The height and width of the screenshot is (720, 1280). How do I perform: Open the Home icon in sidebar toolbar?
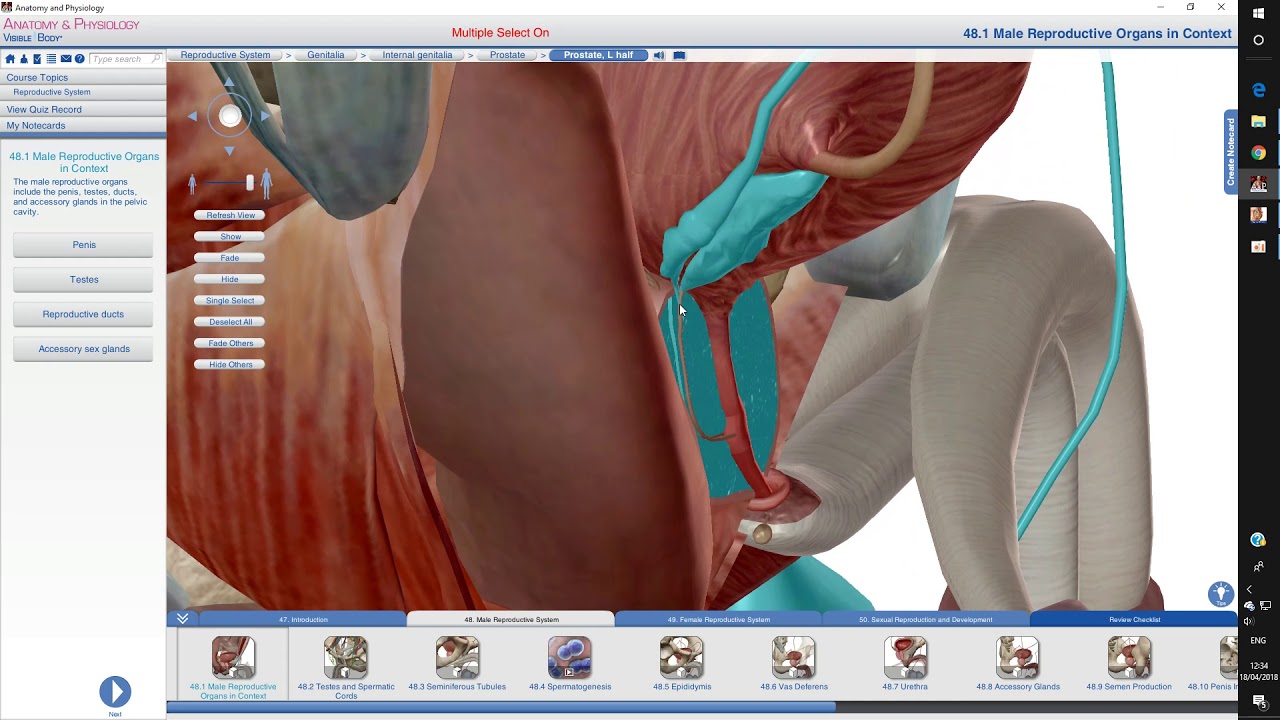coord(10,59)
